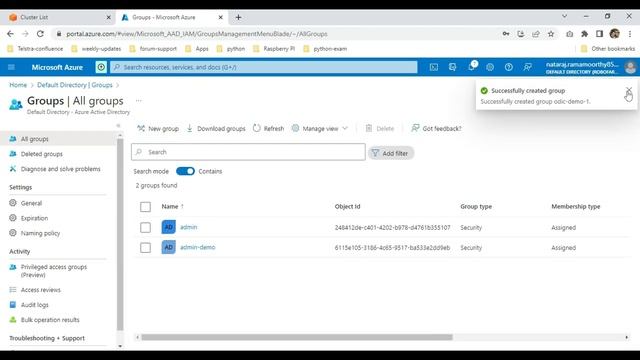Open the Azure portal hamburger menu
Viewport: 640px width, 360px height.
coord(11,67)
